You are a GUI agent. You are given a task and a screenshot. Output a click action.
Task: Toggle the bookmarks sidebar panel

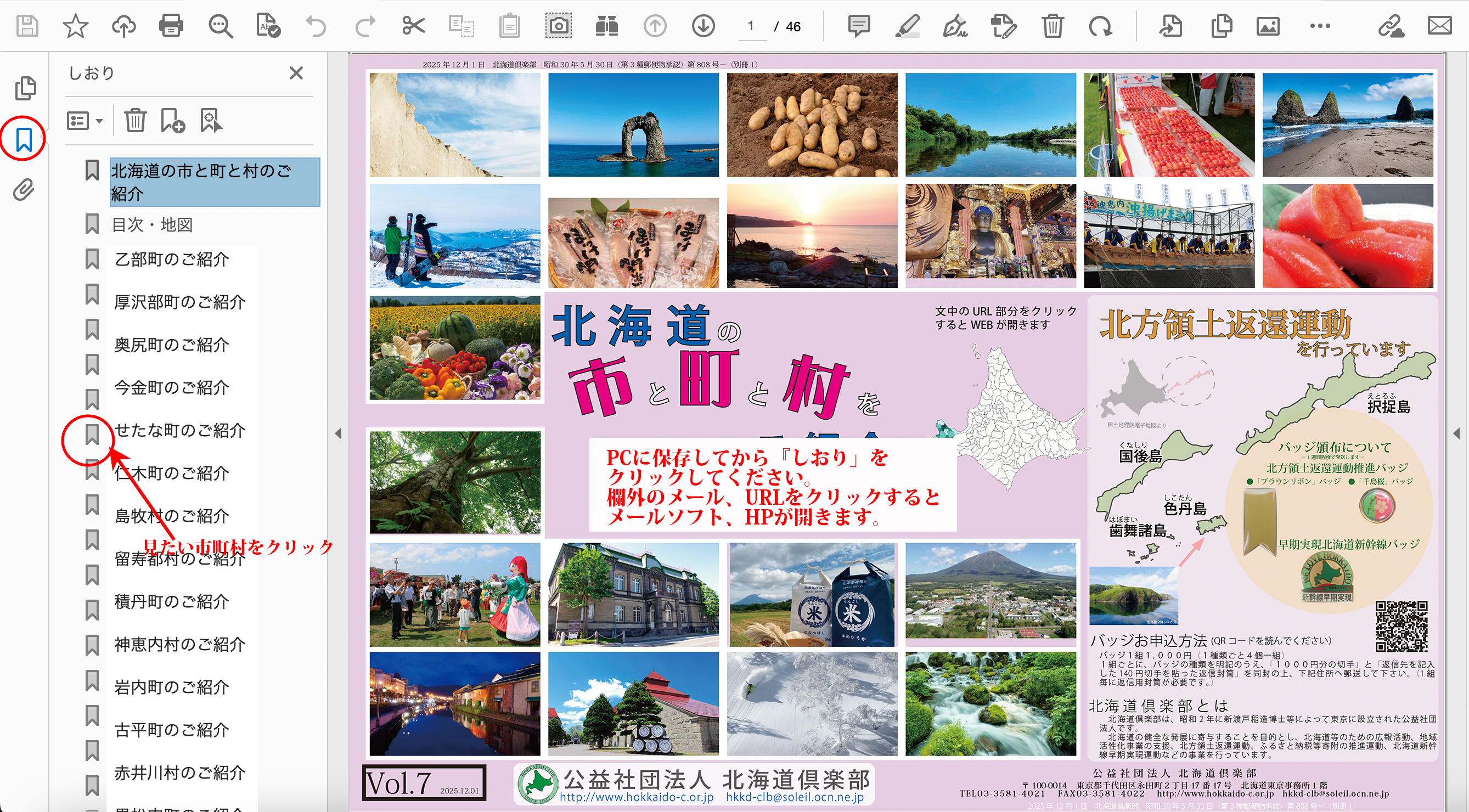click(x=24, y=139)
